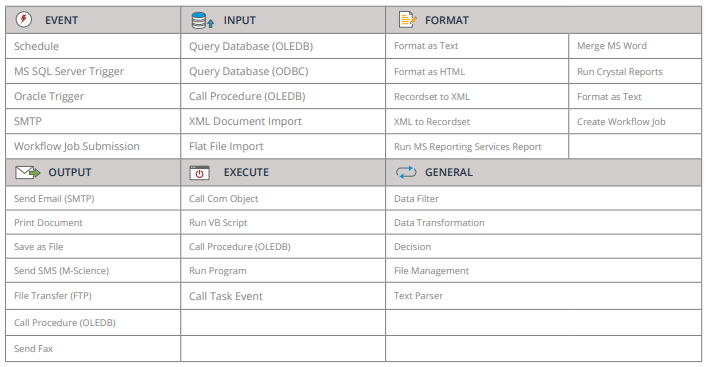Click the envelope OUTPUT icon

(x=28, y=172)
